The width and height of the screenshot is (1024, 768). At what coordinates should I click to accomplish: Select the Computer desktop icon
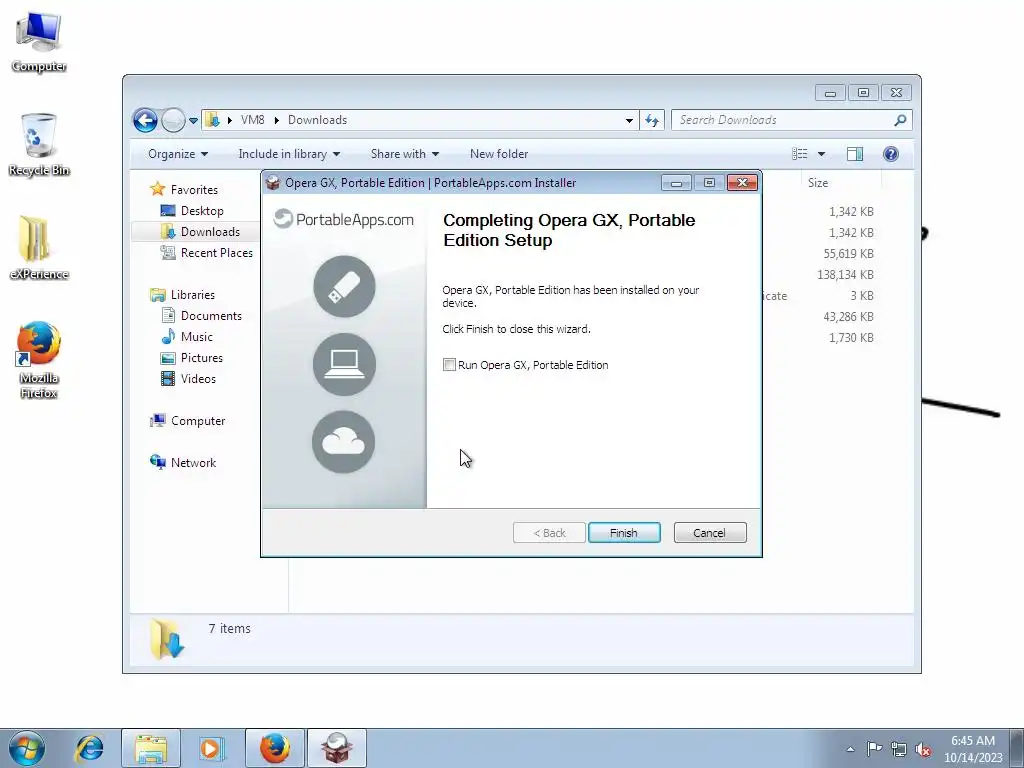coord(39,42)
